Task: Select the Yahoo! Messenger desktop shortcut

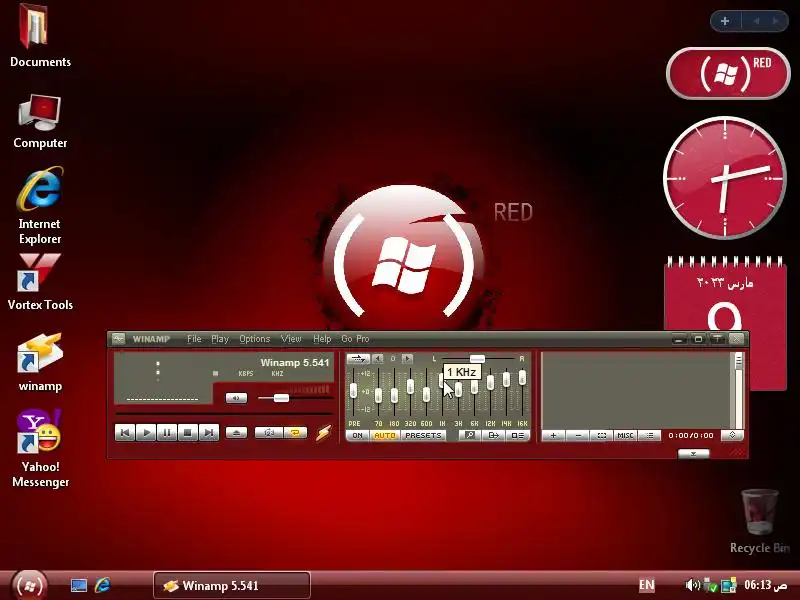Action: (x=40, y=448)
